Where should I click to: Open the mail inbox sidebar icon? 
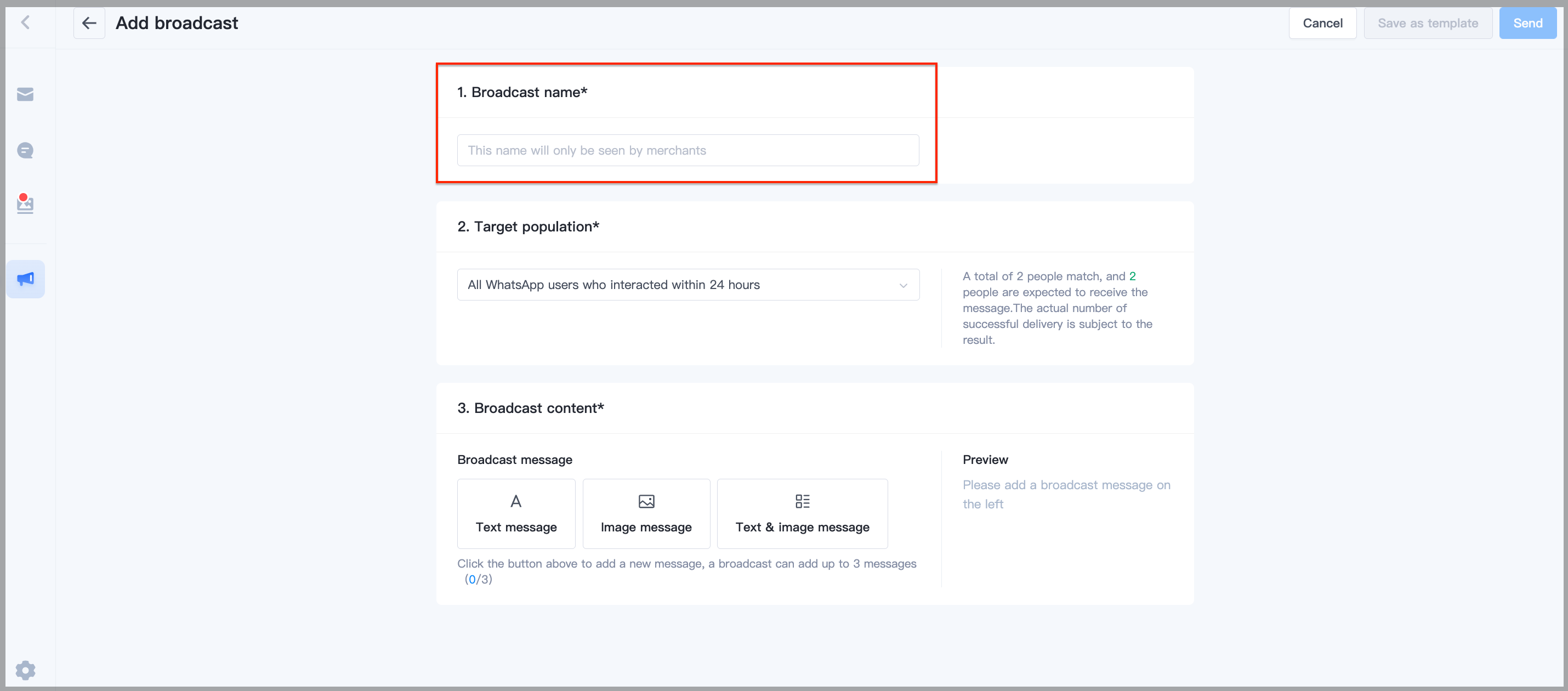point(25,94)
